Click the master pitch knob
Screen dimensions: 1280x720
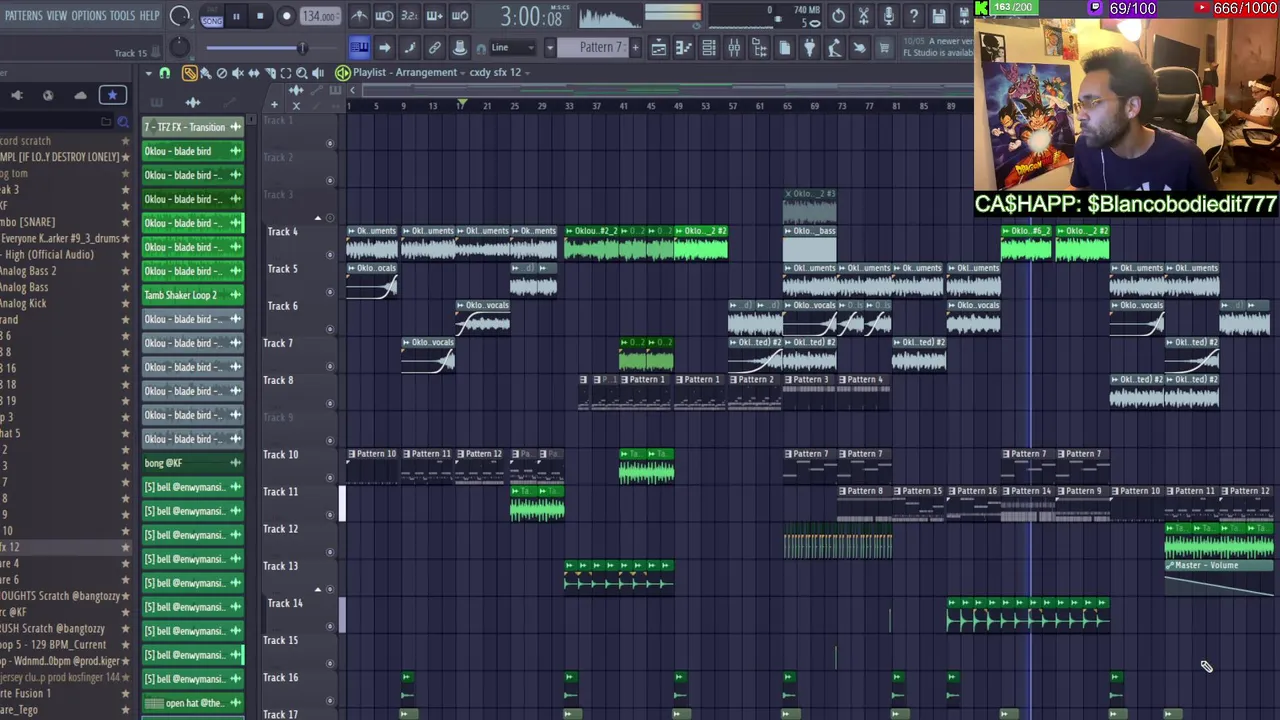coord(178,47)
